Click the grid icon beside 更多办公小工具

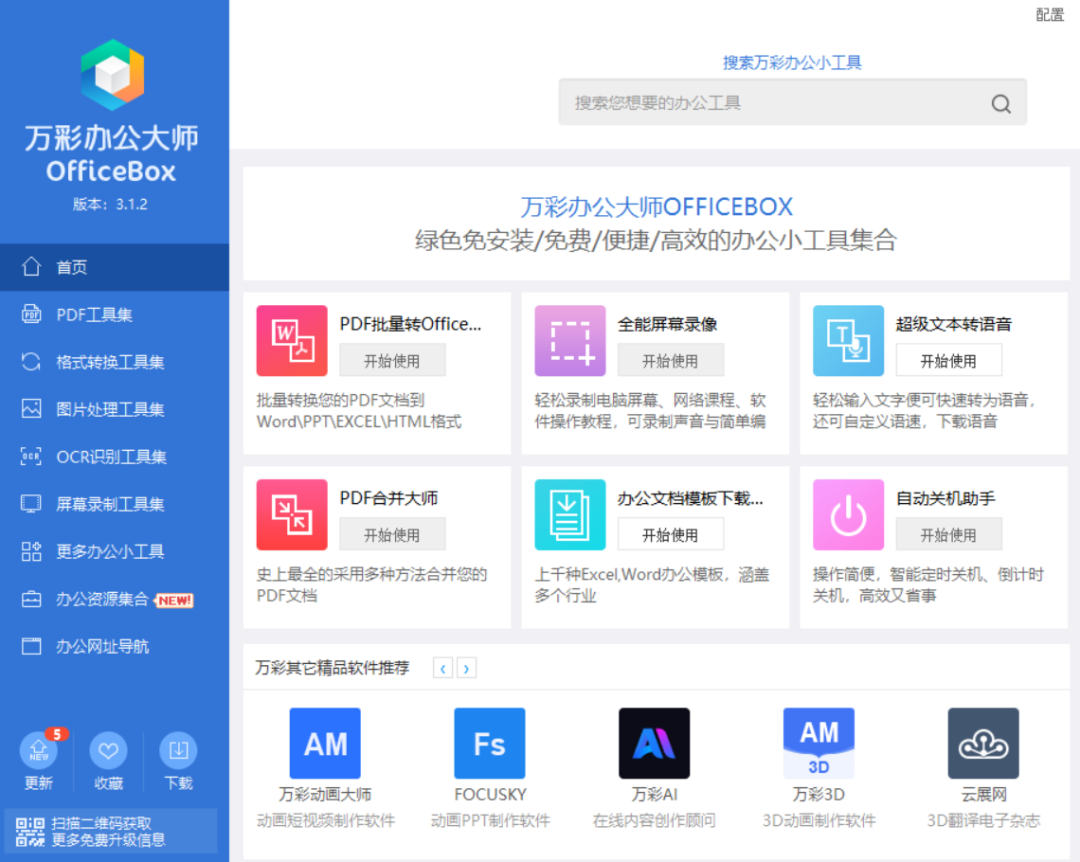coord(32,551)
